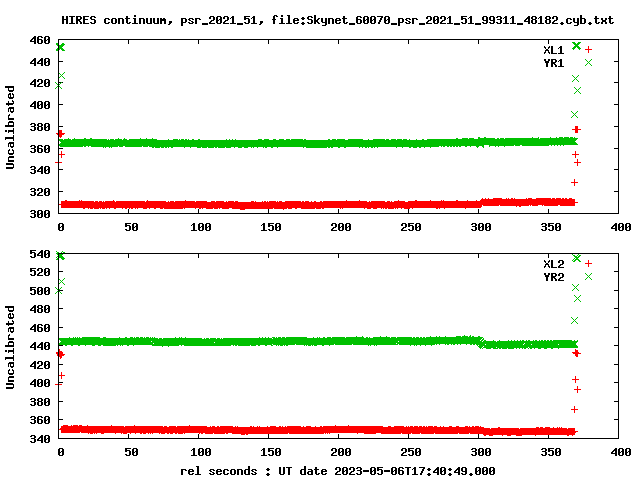The height and width of the screenshot is (480, 640).
Task: Click the red XL2 data band
Action: pos(318,430)
